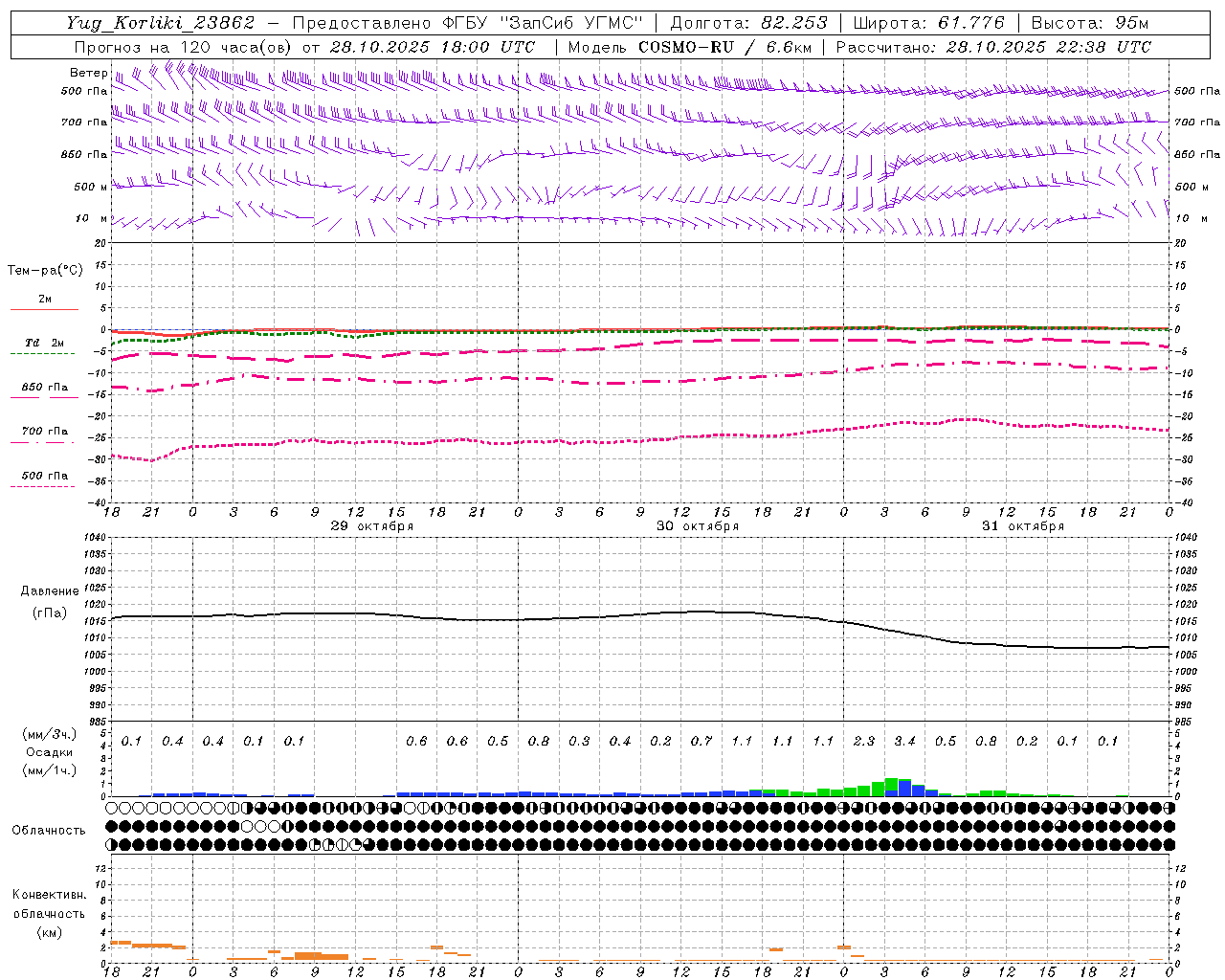
Task: Click the Осадки precipitation panel label
Action: coord(50,752)
